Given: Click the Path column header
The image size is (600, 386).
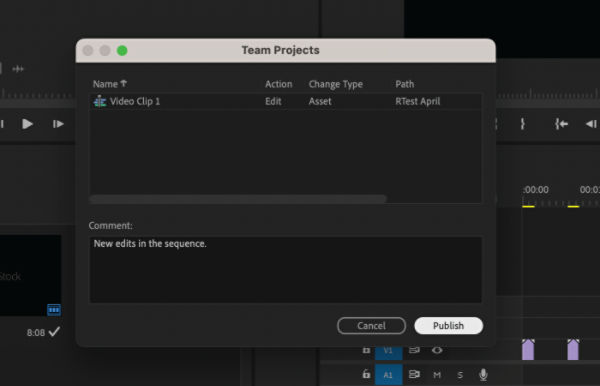Looking at the screenshot, I should click(404, 84).
